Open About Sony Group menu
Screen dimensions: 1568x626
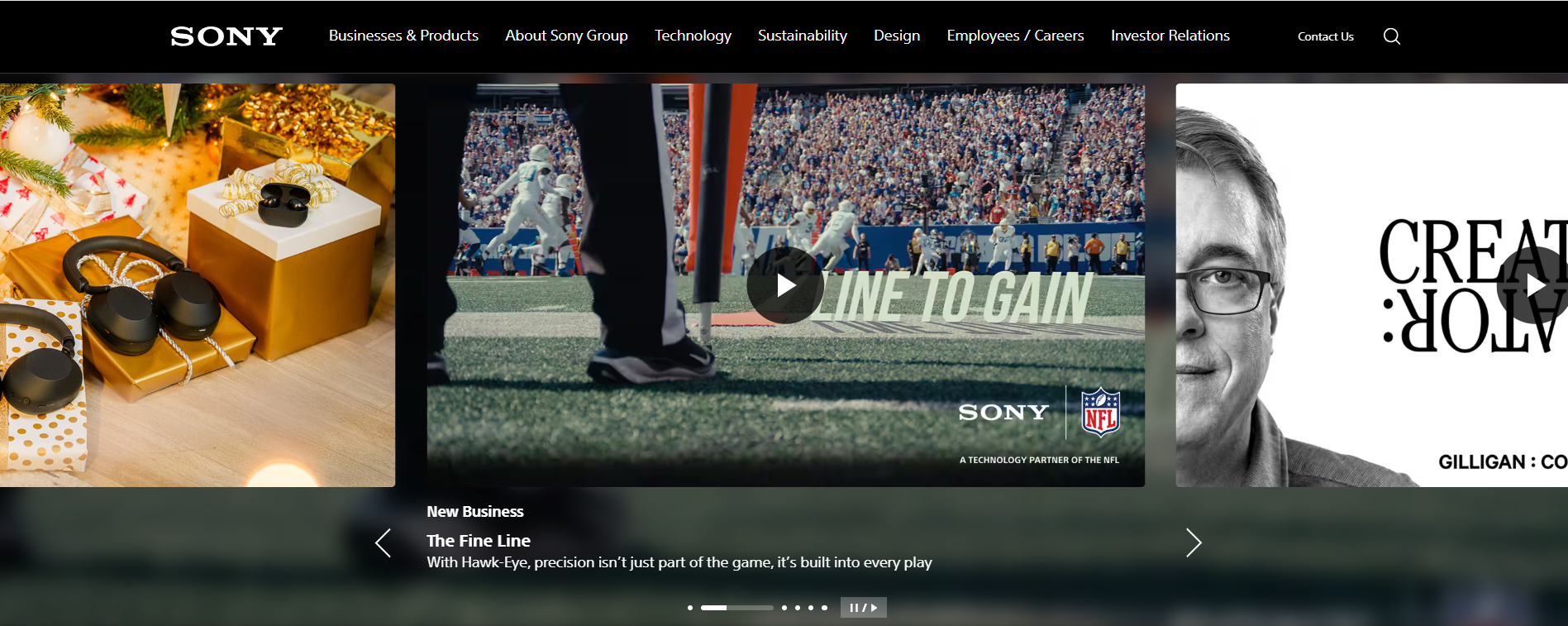(566, 36)
